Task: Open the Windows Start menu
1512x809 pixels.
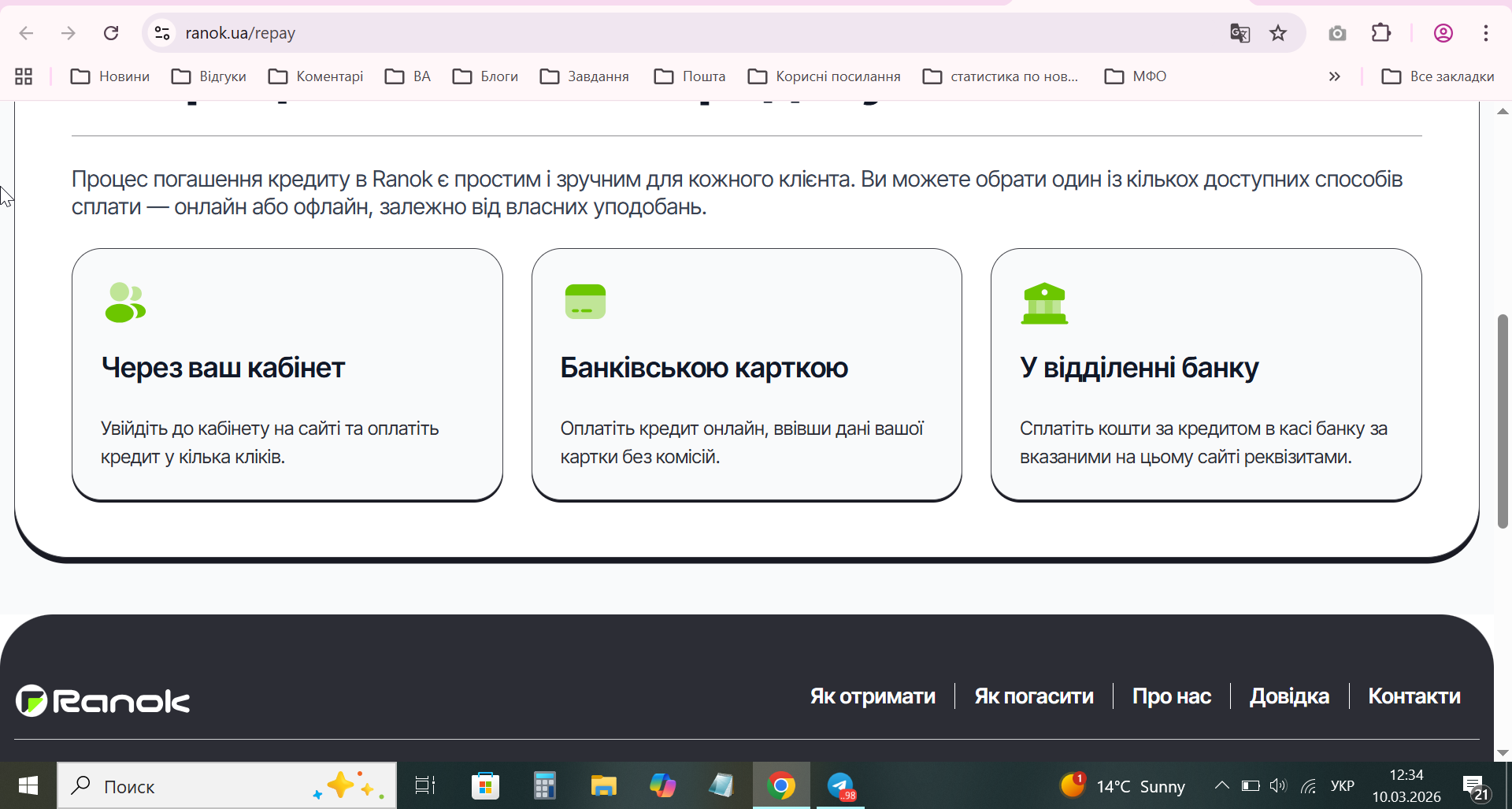Action: tap(28, 785)
